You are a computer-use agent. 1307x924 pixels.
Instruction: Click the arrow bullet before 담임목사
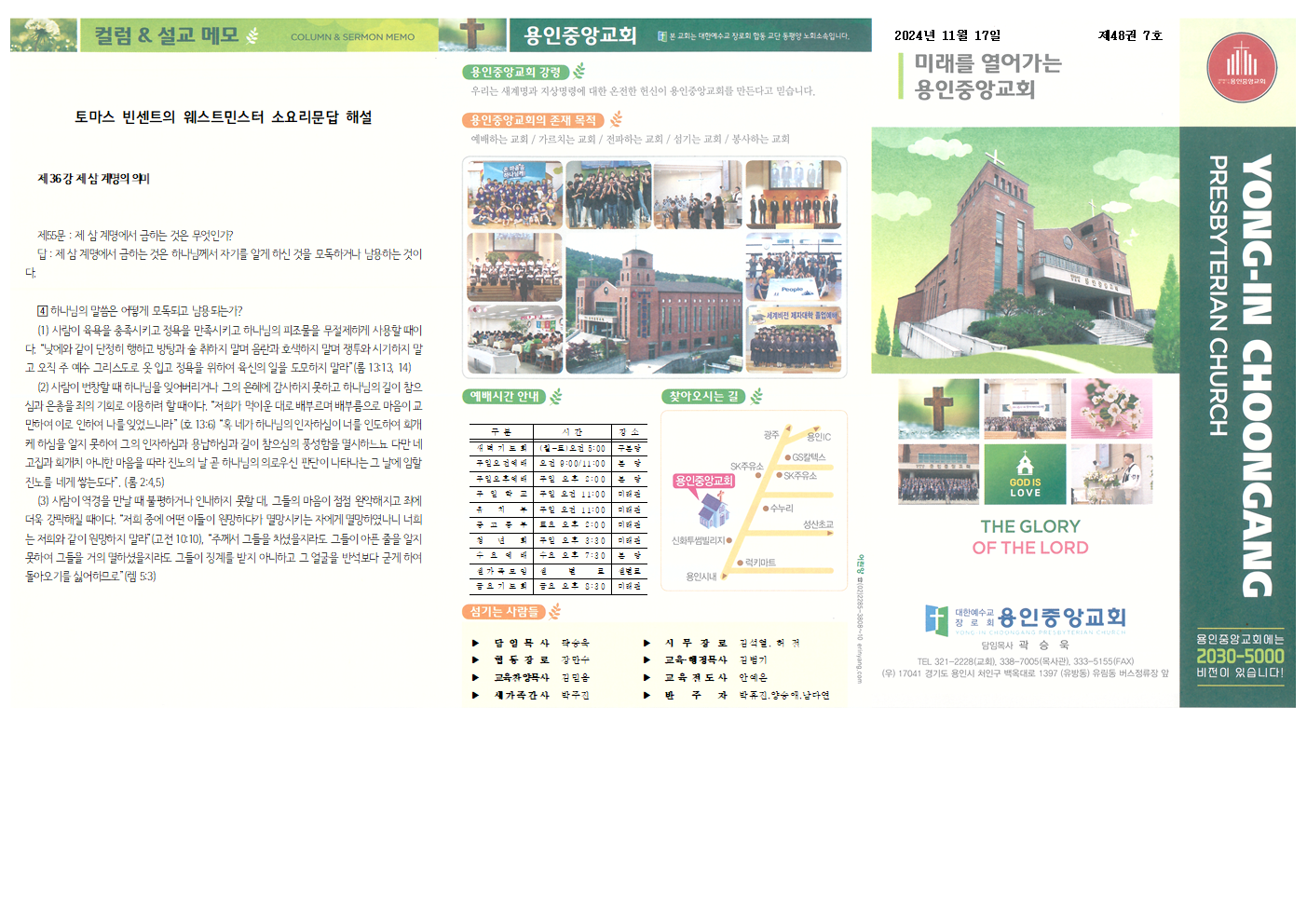pyautogui.click(x=475, y=643)
